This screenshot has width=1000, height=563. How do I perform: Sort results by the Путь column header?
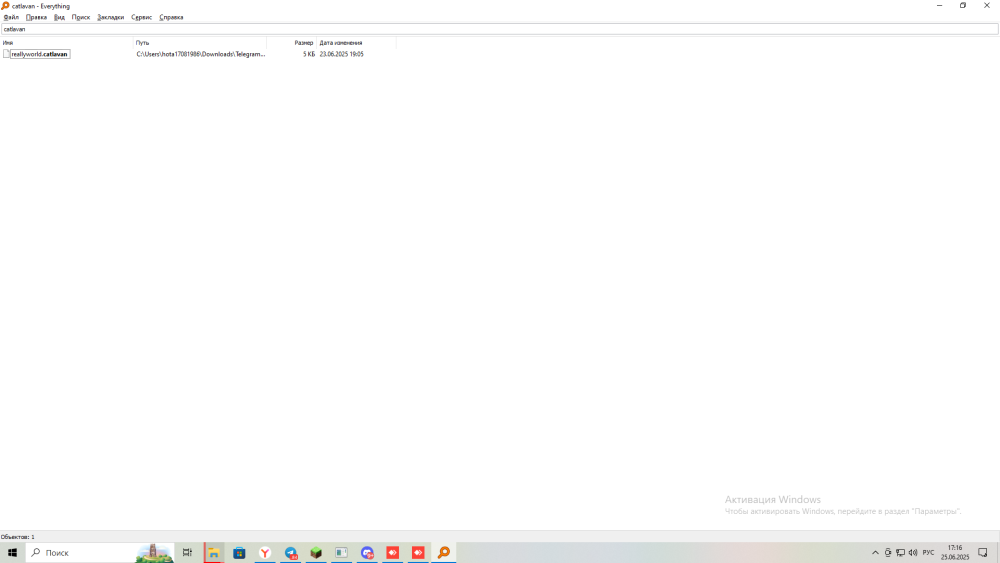[x=200, y=43]
